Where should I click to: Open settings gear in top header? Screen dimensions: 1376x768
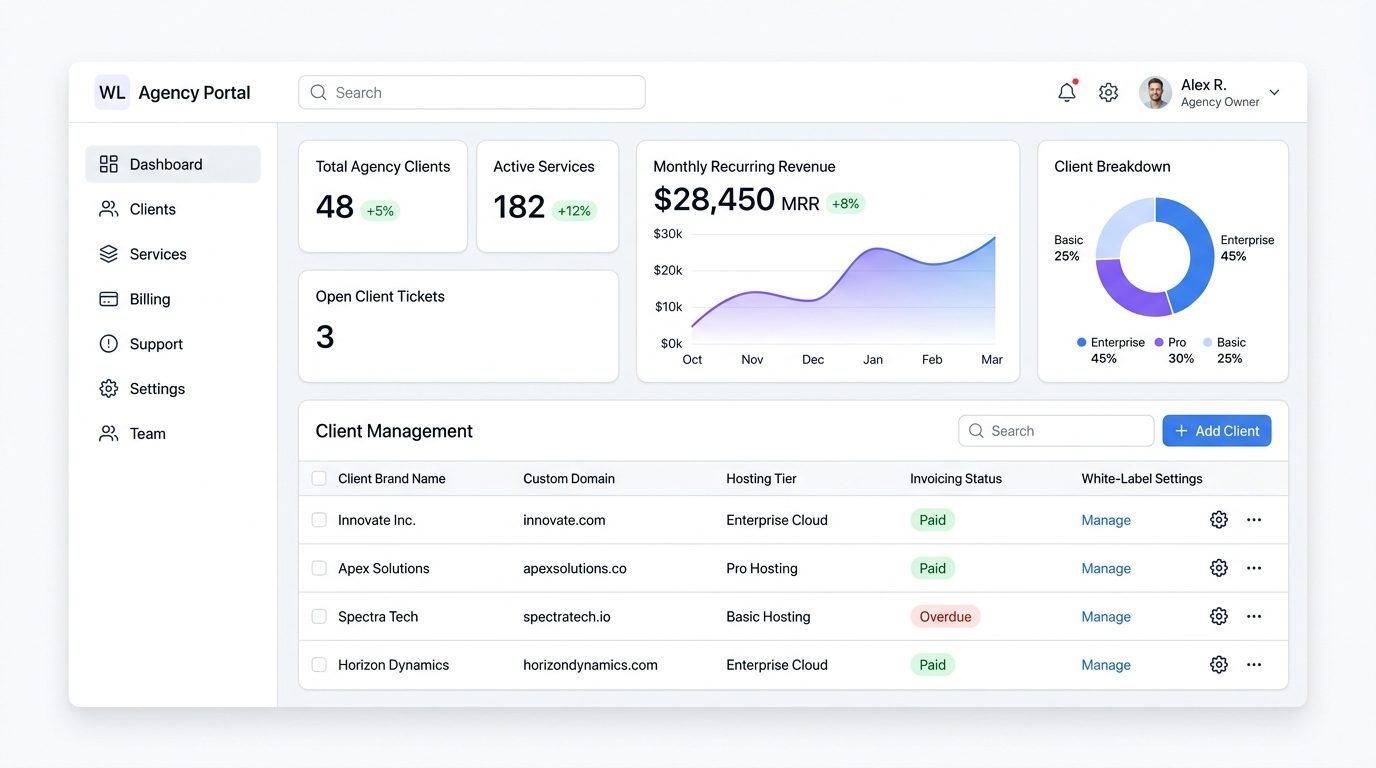click(x=1108, y=92)
